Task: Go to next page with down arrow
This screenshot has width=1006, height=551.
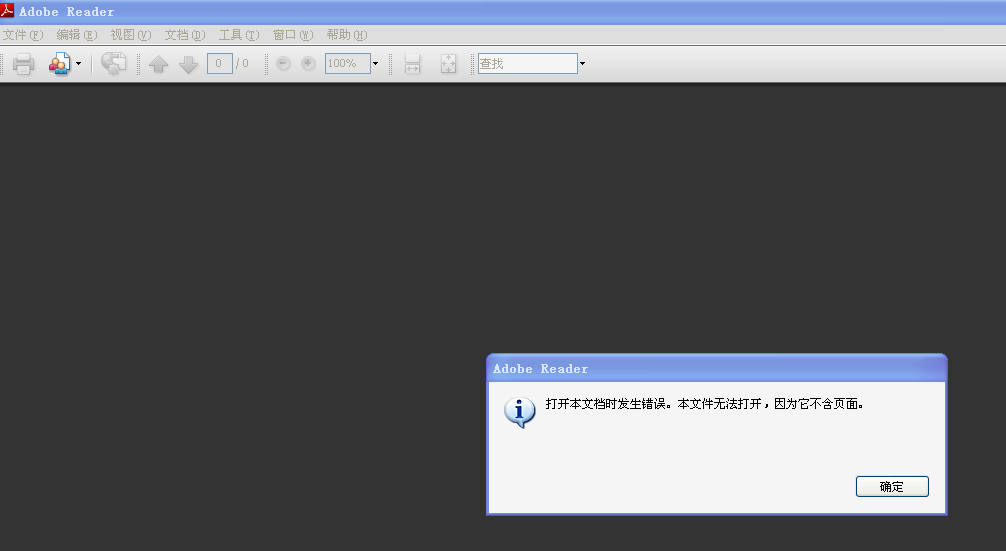Action: tap(188, 64)
